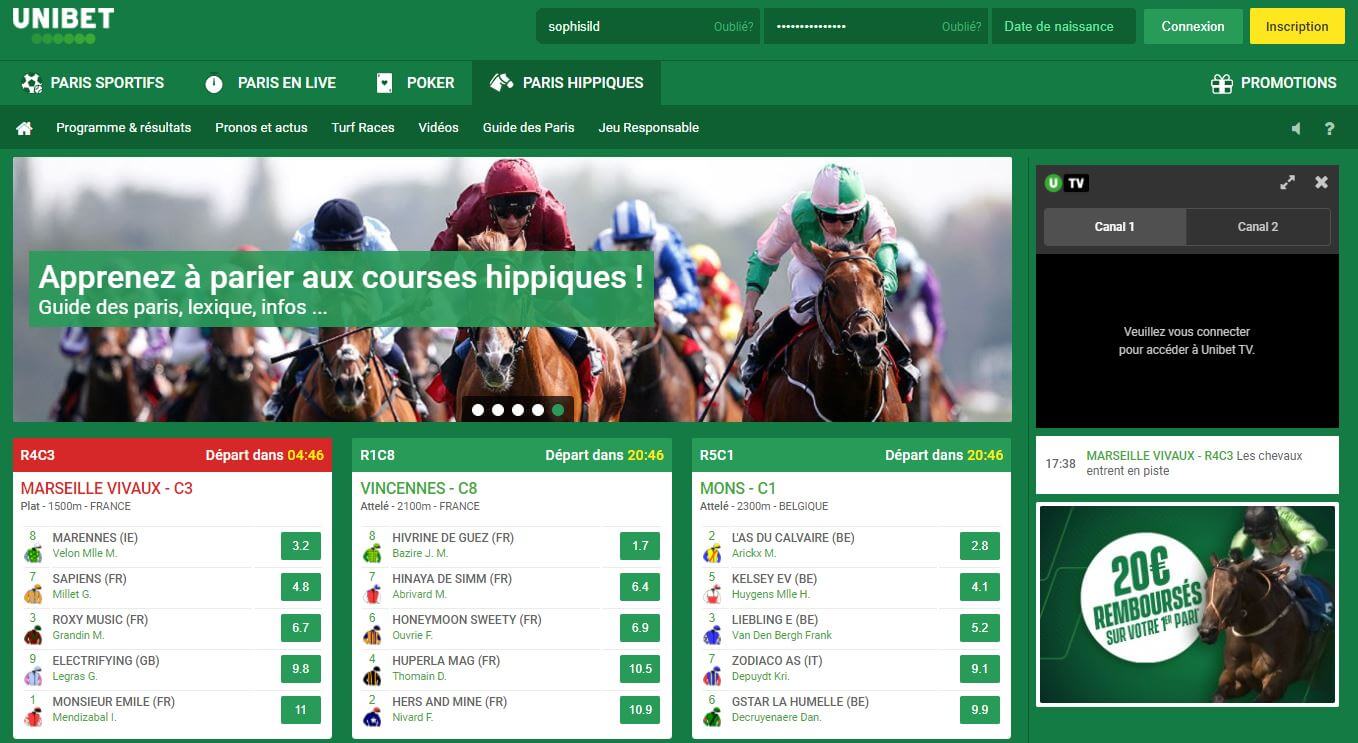The image size is (1358, 743).
Task: Click the jockey silks icon for Kelsey EV
Action: coord(713,594)
